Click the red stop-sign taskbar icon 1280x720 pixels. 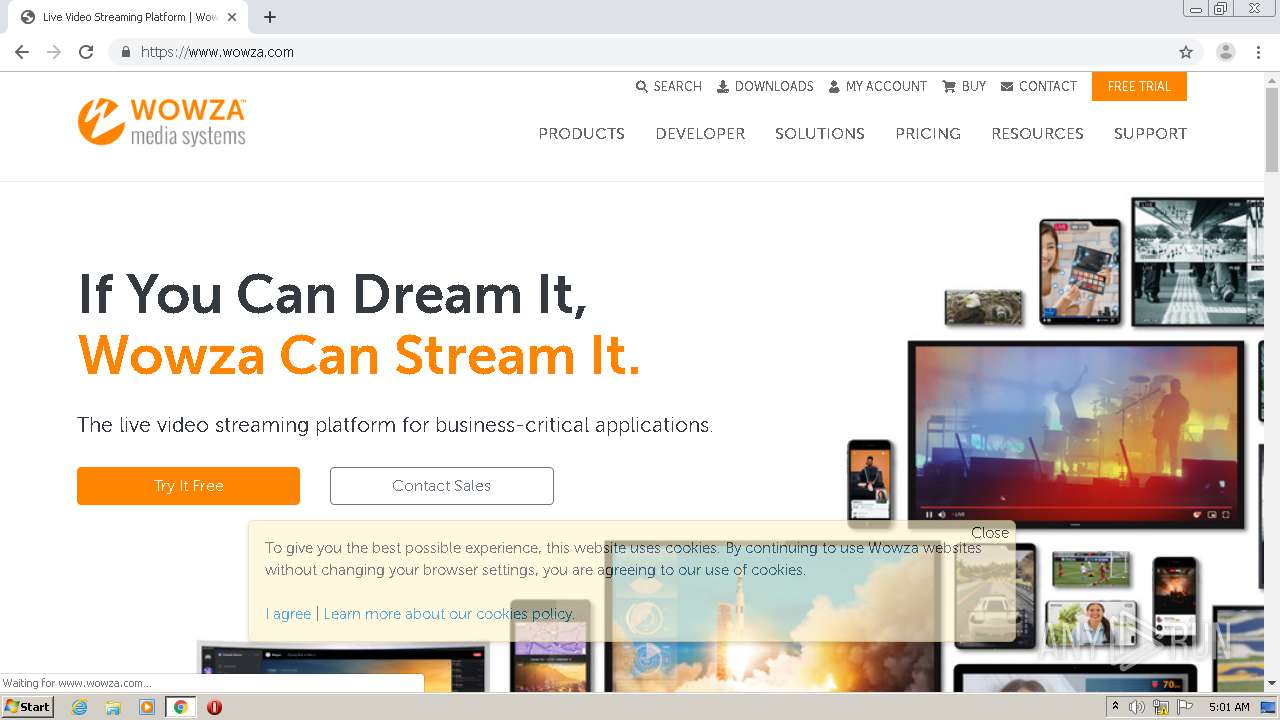click(214, 707)
